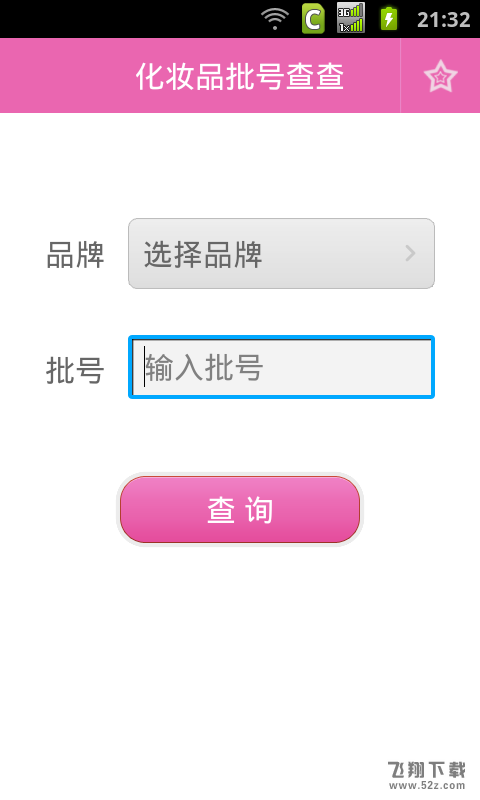Image resolution: width=480 pixels, height=800 pixels.
Task: Tap the green C notification icon
Action: [313, 18]
